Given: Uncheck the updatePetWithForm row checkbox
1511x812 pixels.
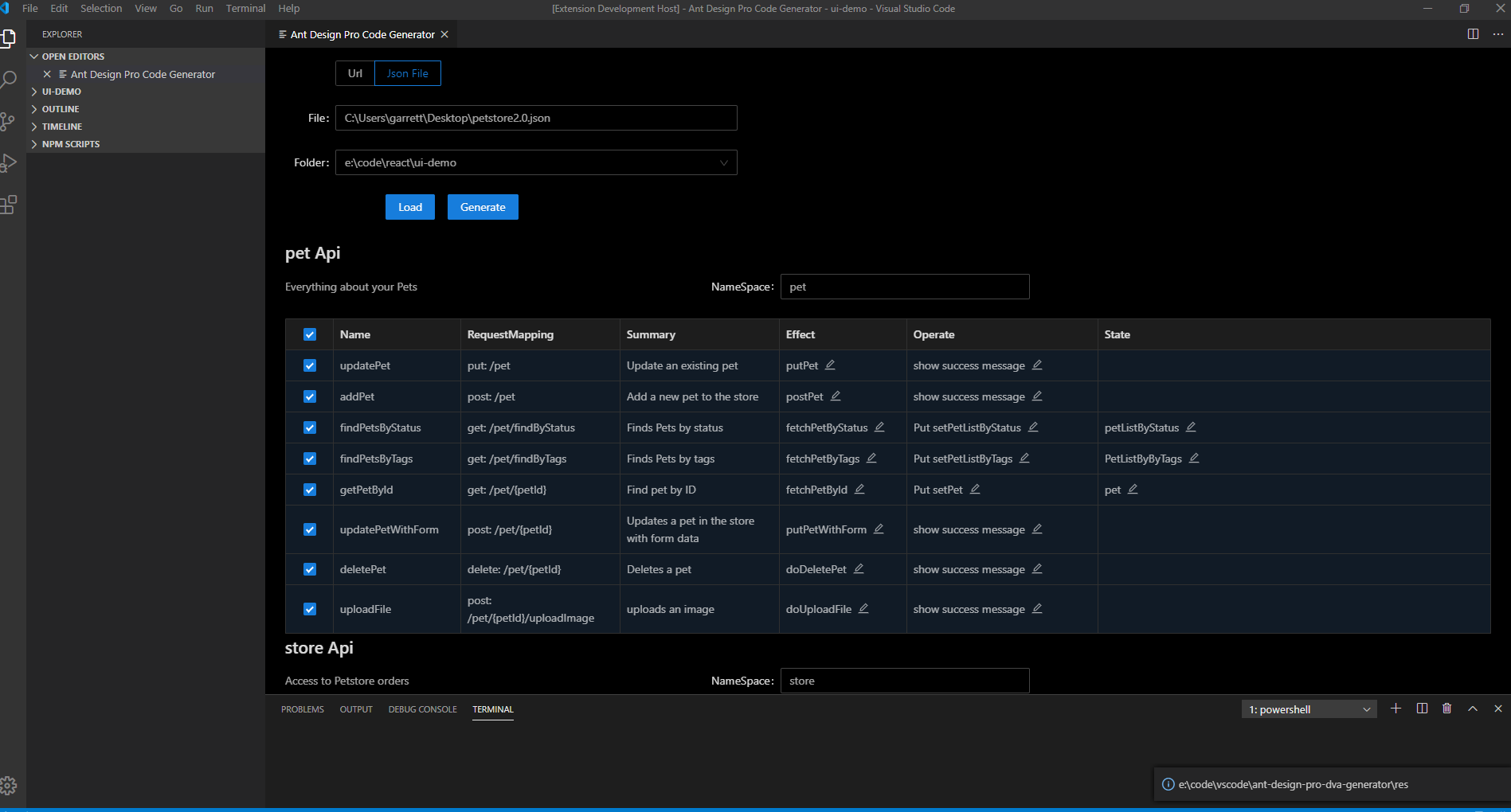Looking at the screenshot, I should pyautogui.click(x=310, y=529).
